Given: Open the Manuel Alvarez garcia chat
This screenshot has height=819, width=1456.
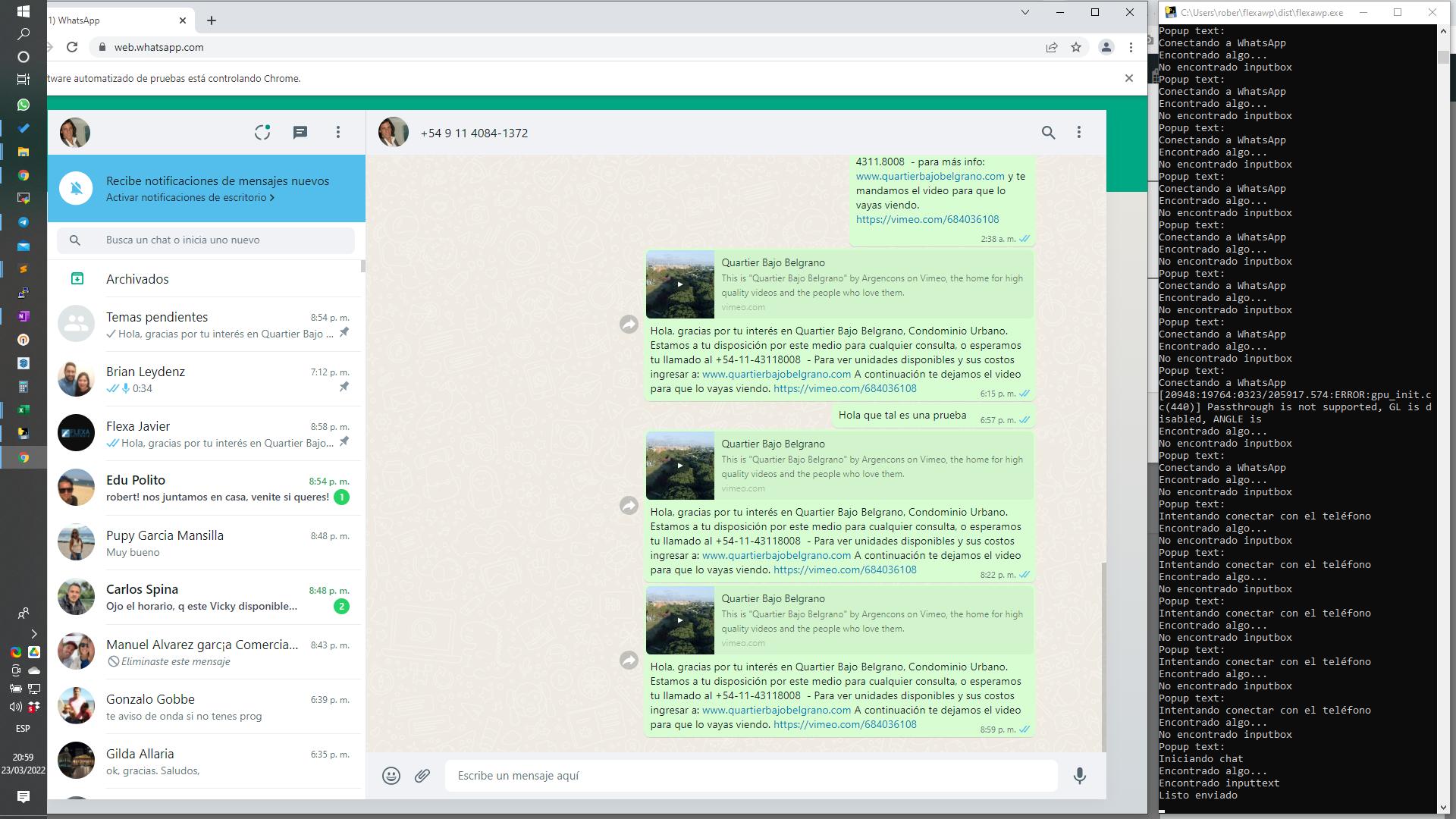Looking at the screenshot, I should [x=205, y=652].
